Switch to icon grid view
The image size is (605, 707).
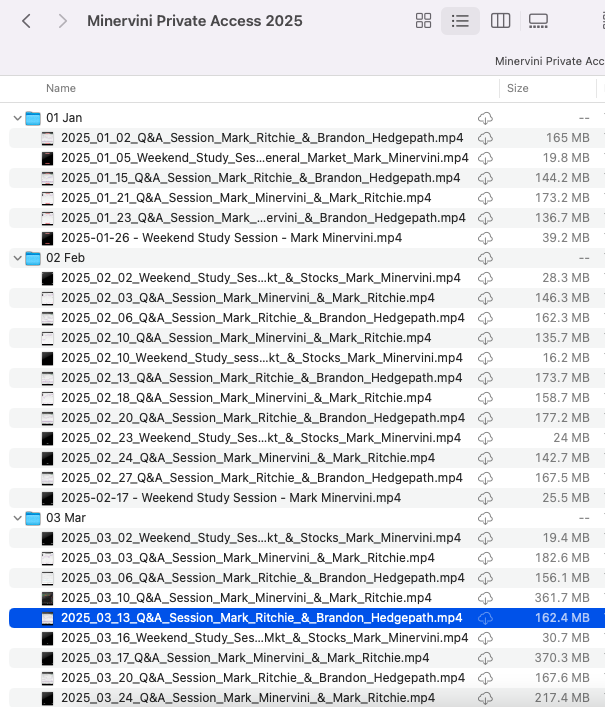coord(423,21)
